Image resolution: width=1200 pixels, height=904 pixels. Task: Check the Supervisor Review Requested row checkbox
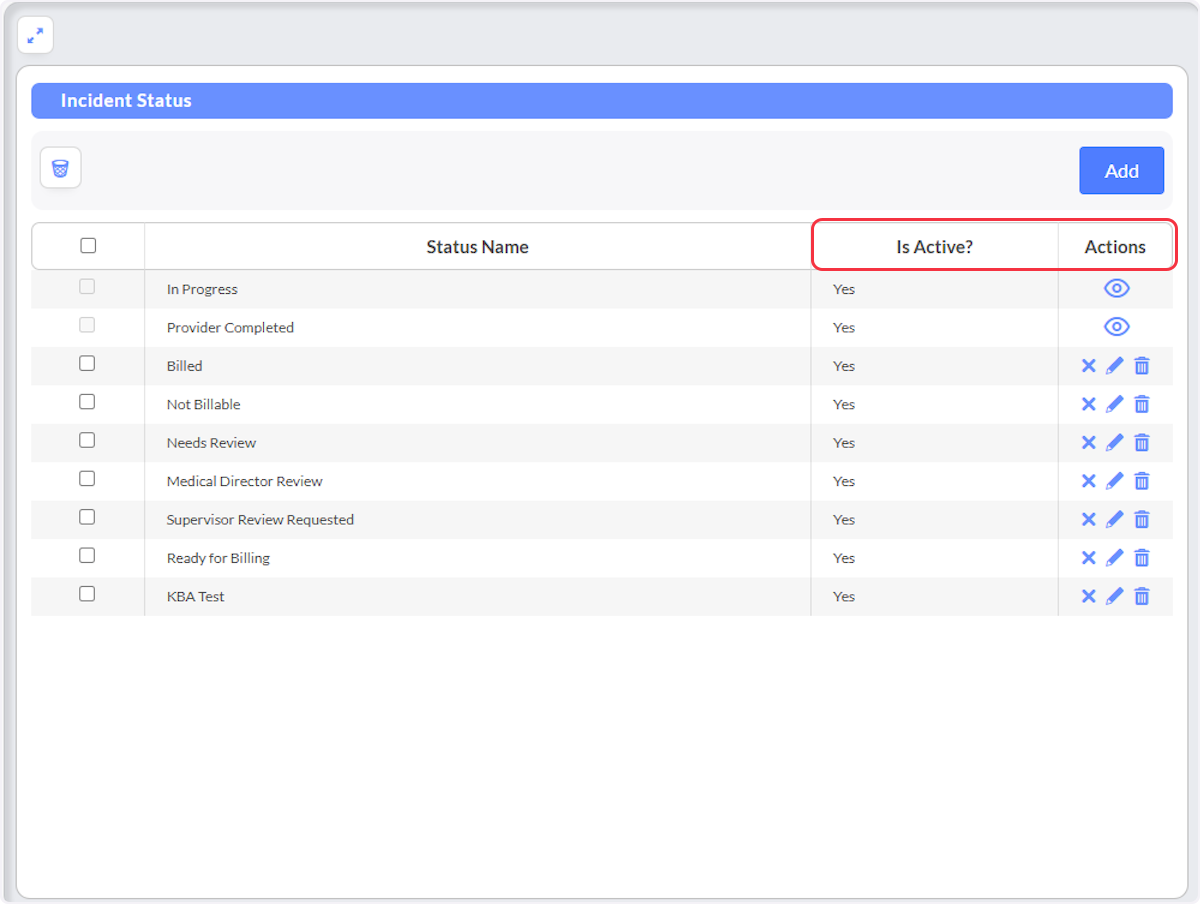pyautogui.click(x=87, y=517)
